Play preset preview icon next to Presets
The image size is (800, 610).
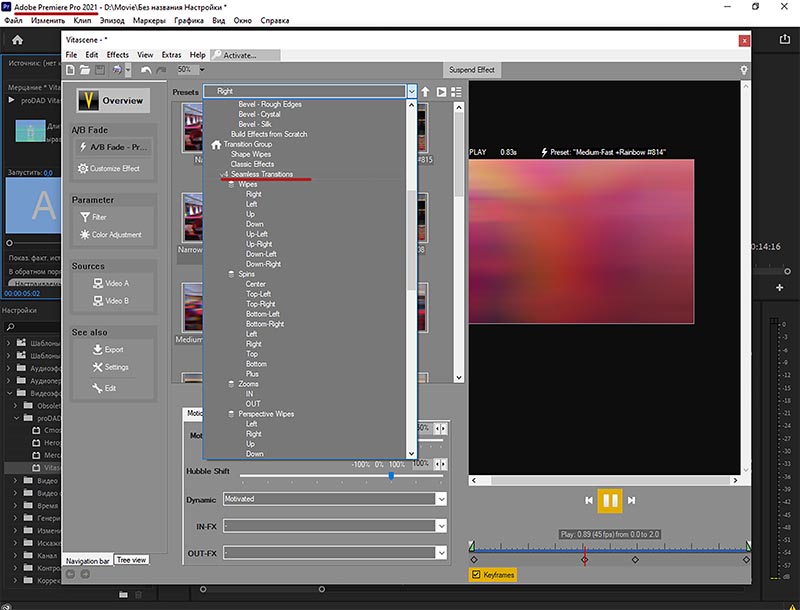pos(441,92)
